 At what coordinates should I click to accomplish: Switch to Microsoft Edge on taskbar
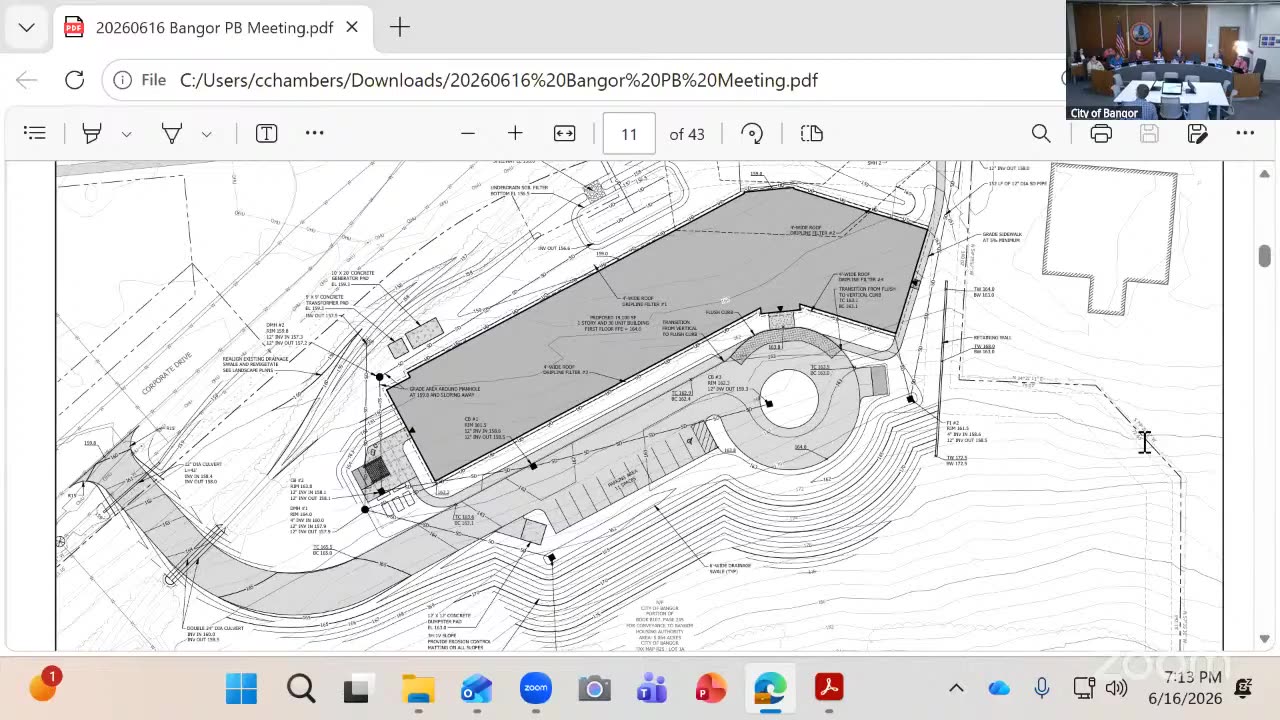tap(770, 688)
